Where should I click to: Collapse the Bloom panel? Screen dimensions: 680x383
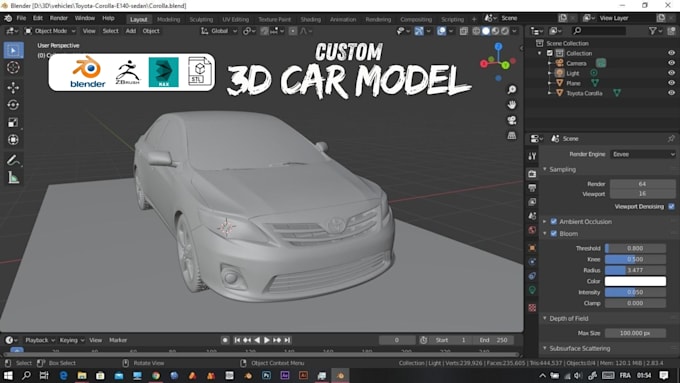545,234
